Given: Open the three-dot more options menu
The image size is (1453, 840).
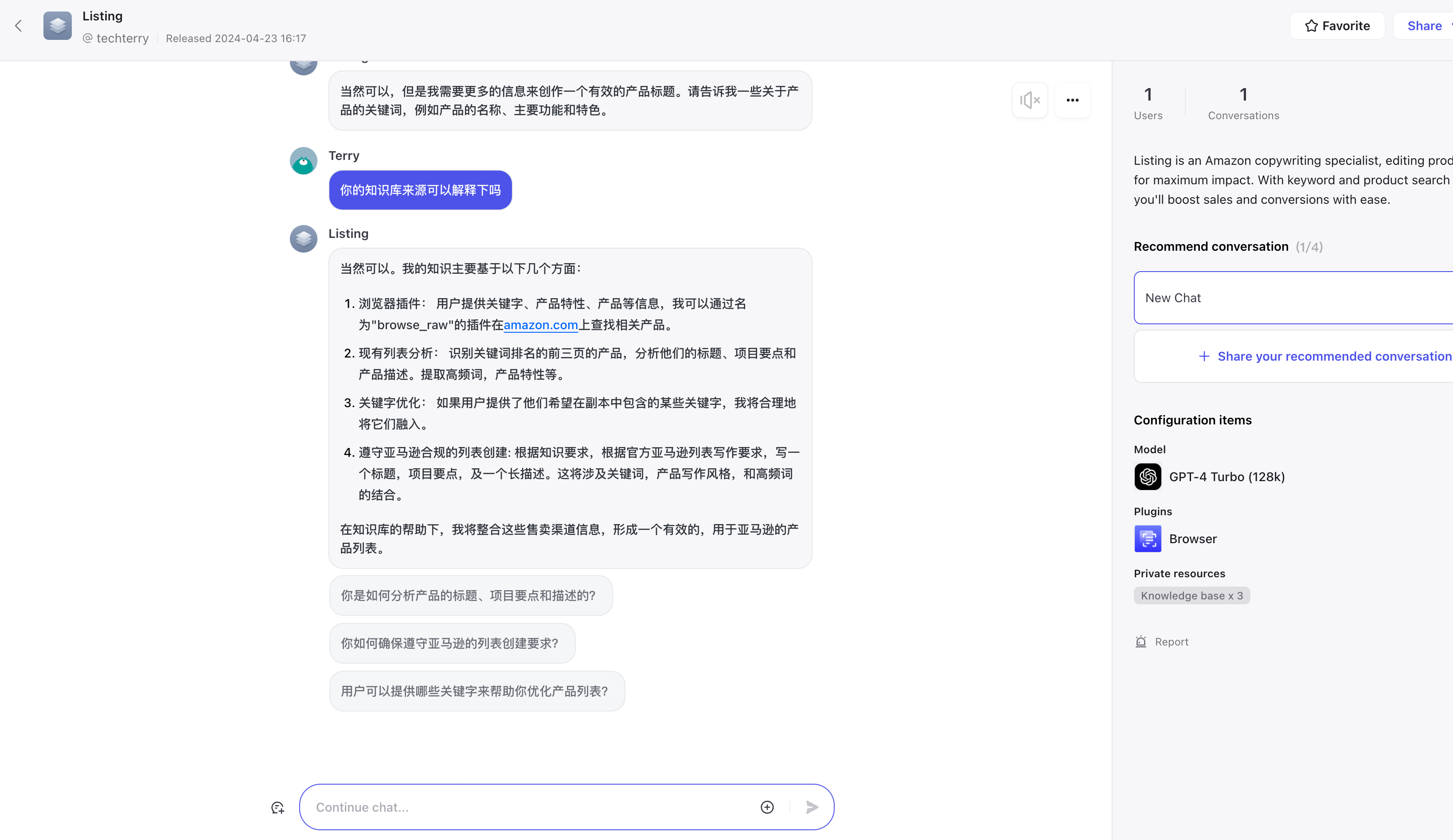Looking at the screenshot, I should coord(1072,100).
